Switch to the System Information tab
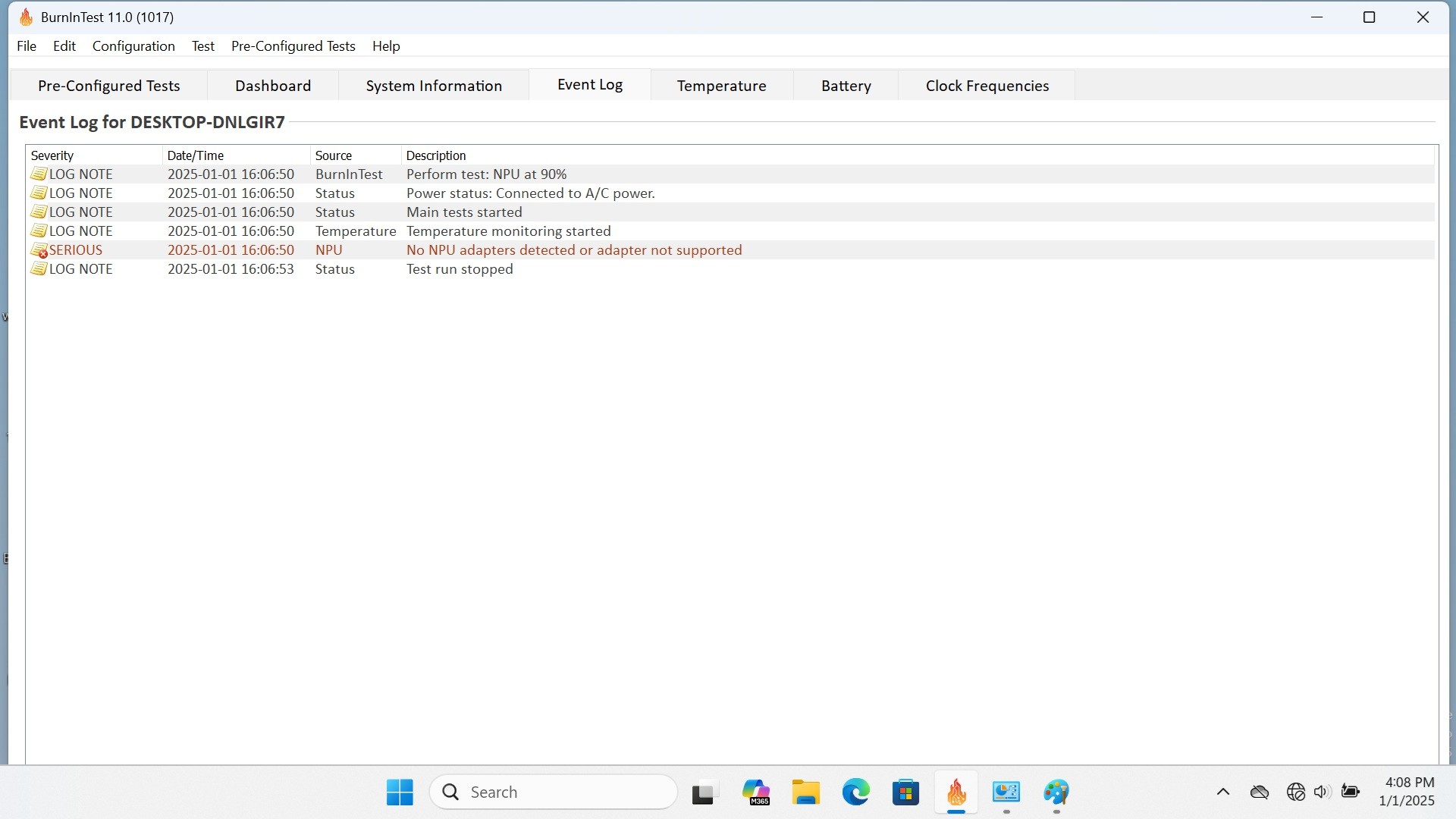This screenshot has width=1456, height=819. tap(434, 86)
